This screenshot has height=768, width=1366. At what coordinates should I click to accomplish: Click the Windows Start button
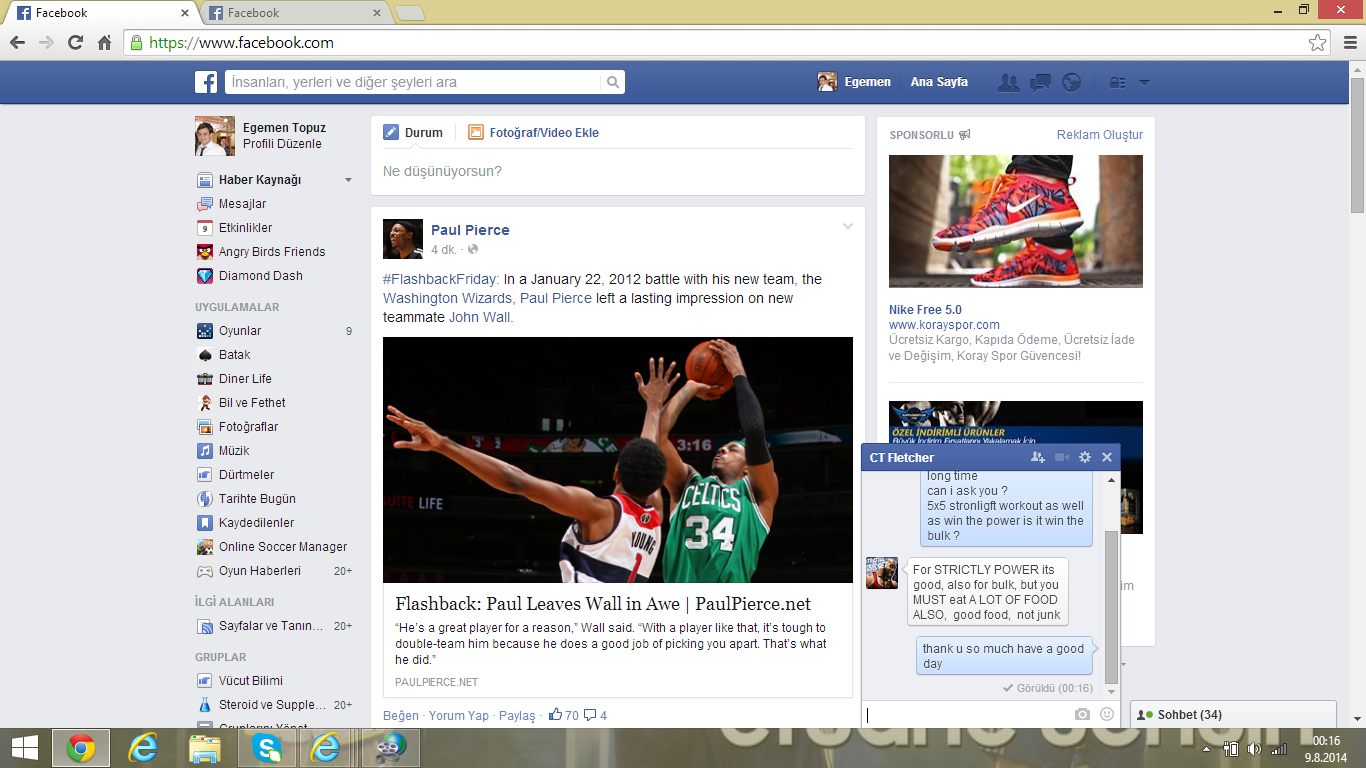coord(25,748)
